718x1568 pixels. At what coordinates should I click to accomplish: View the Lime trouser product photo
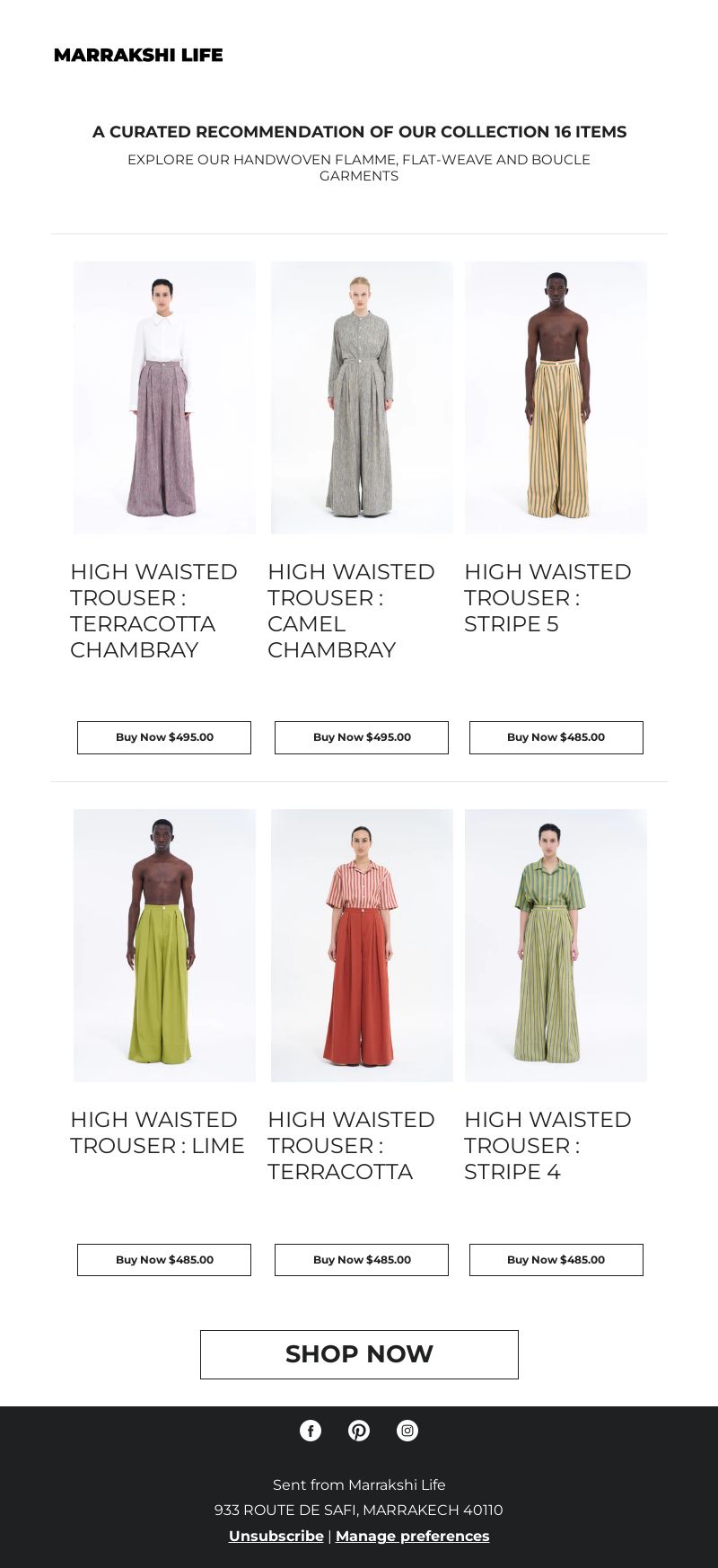[164, 946]
